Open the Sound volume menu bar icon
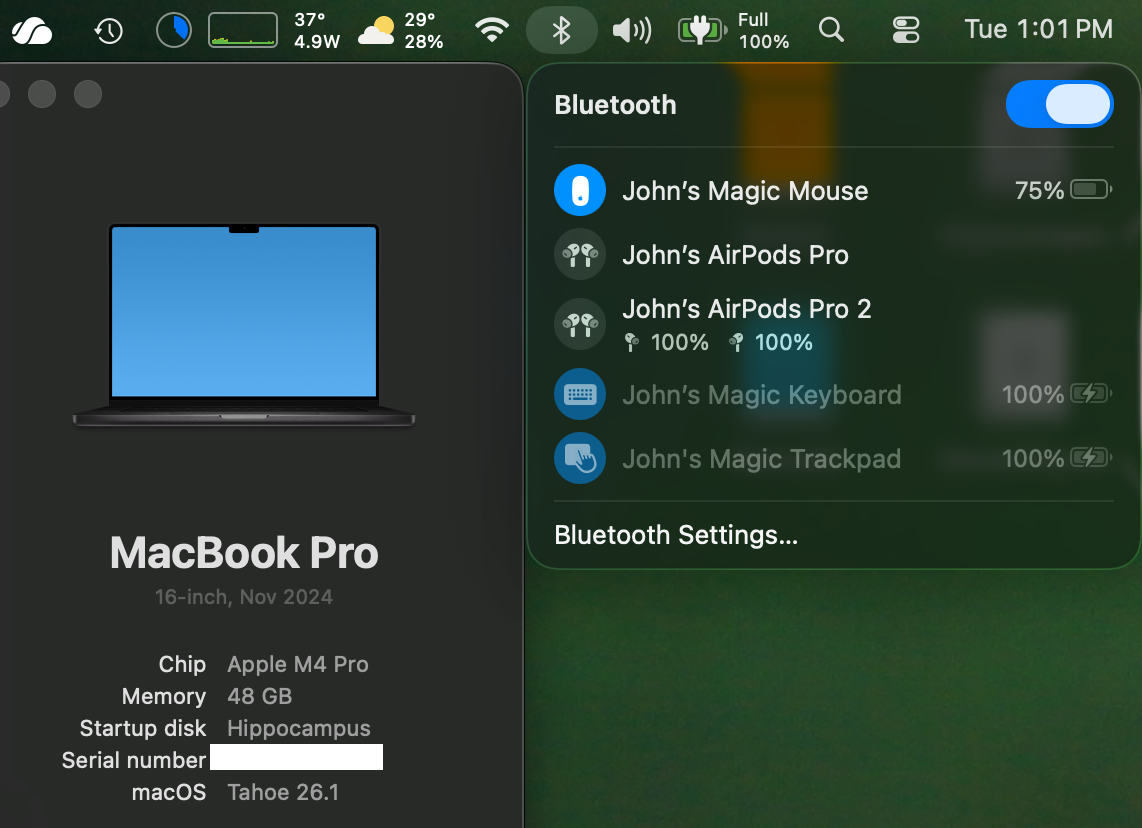This screenshot has height=828, width=1142. 631,31
